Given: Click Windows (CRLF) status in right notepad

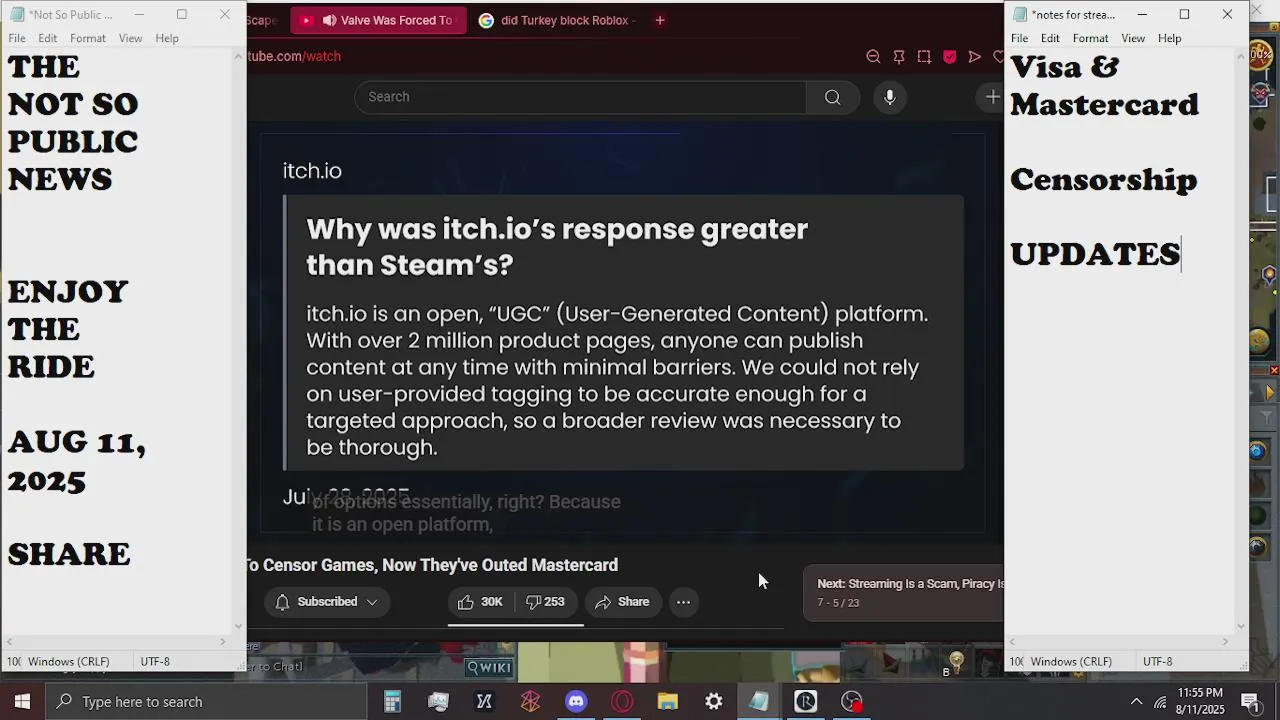Looking at the screenshot, I should click(1071, 662).
